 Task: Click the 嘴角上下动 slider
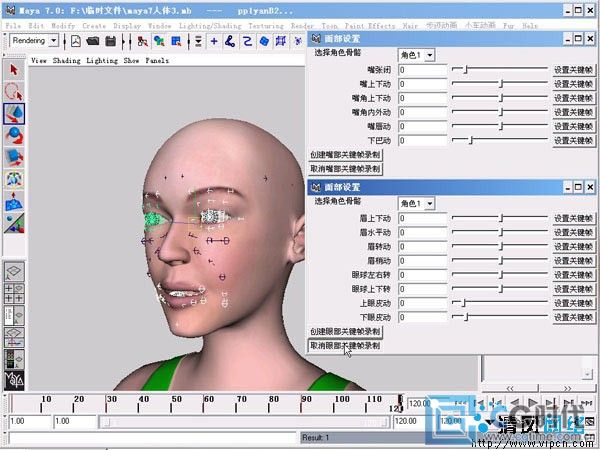tap(500, 98)
